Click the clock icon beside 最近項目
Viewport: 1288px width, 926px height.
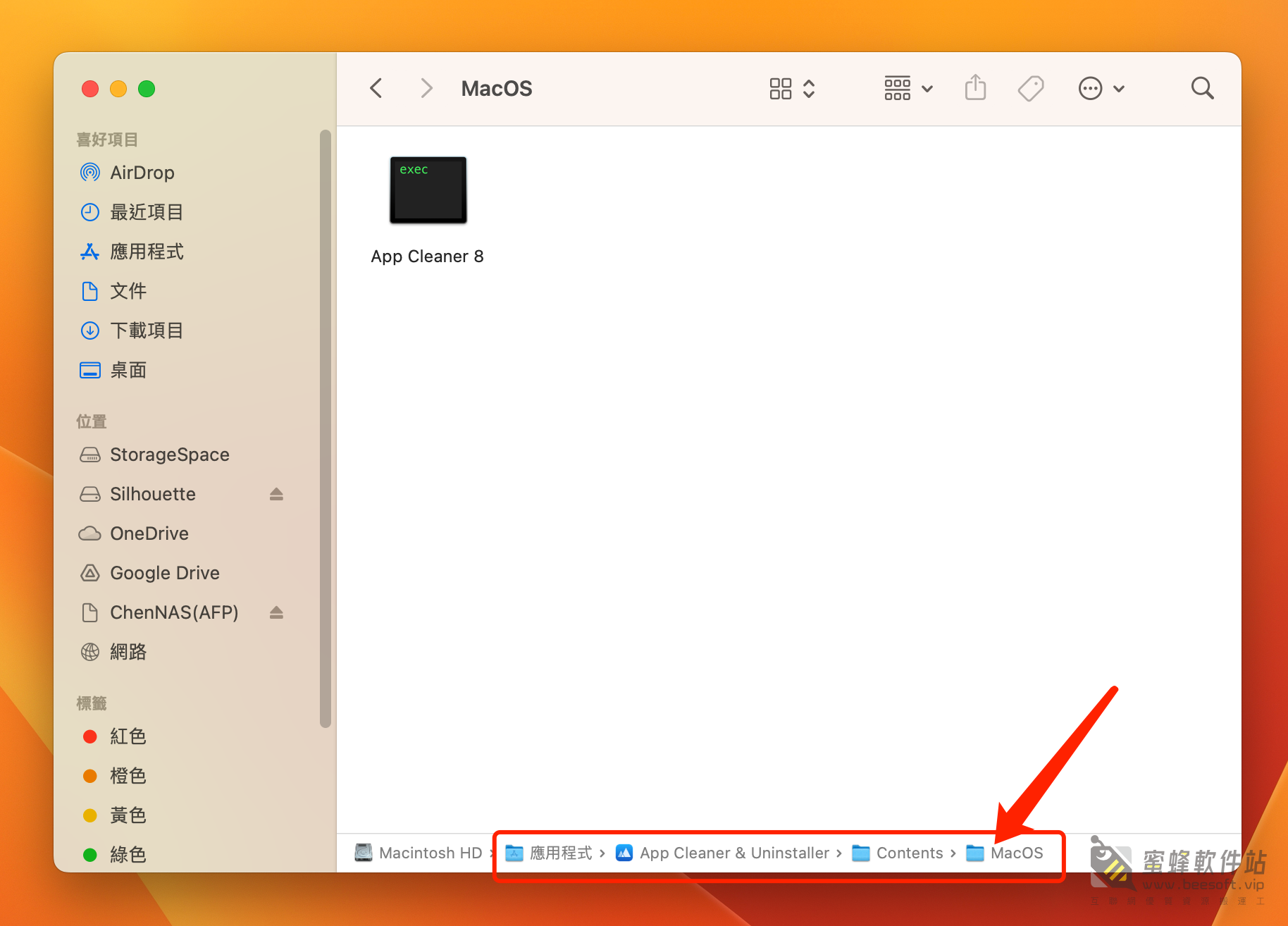pos(90,212)
